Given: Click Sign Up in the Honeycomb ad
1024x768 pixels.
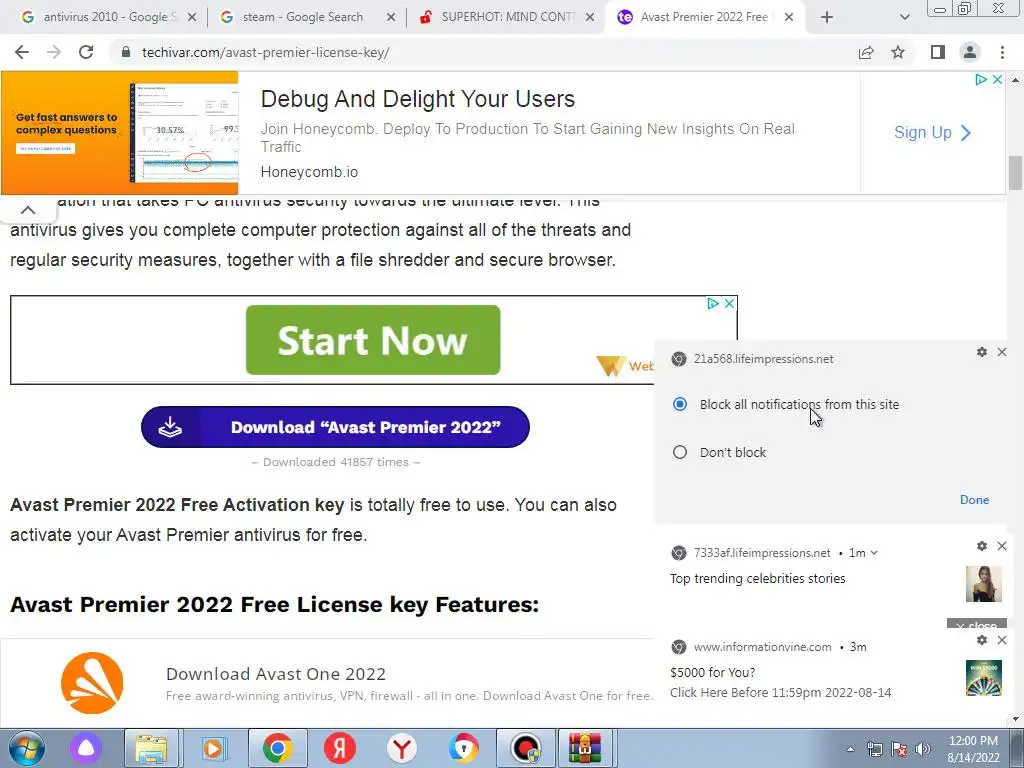Looking at the screenshot, I should [933, 133].
